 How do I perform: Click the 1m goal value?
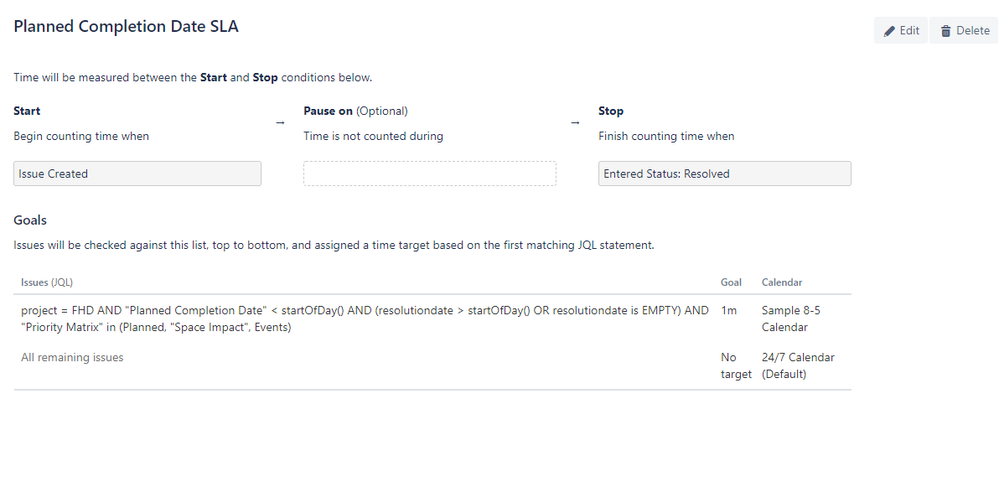(729, 310)
